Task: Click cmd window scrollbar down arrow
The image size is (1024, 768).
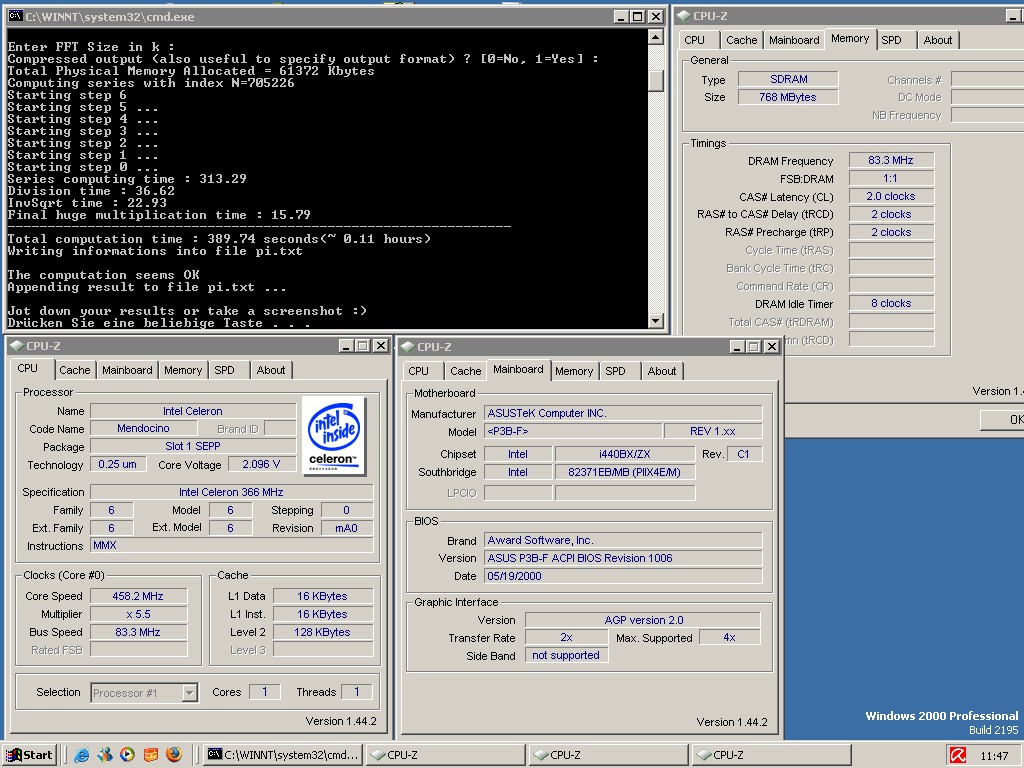Action: pos(656,321)
